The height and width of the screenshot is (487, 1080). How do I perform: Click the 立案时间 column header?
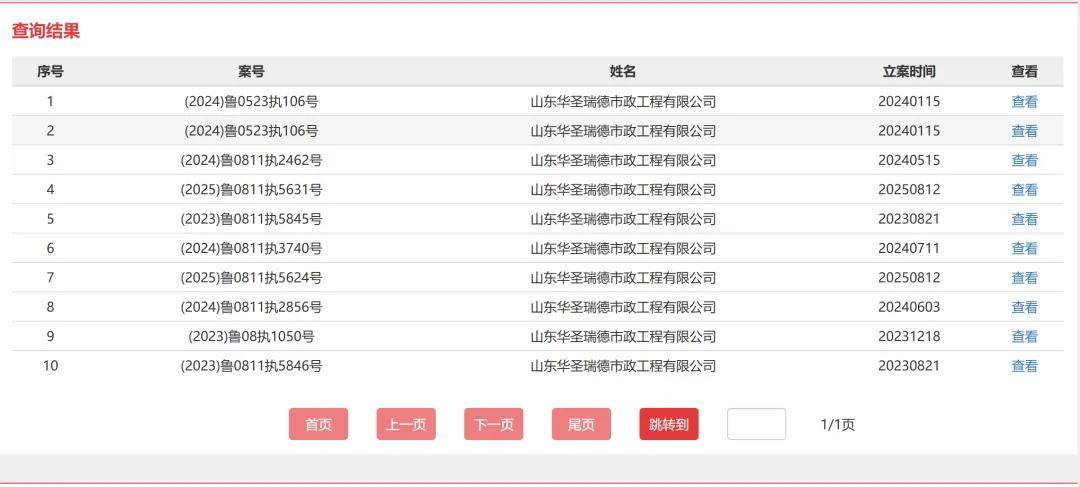pos(909,72)
